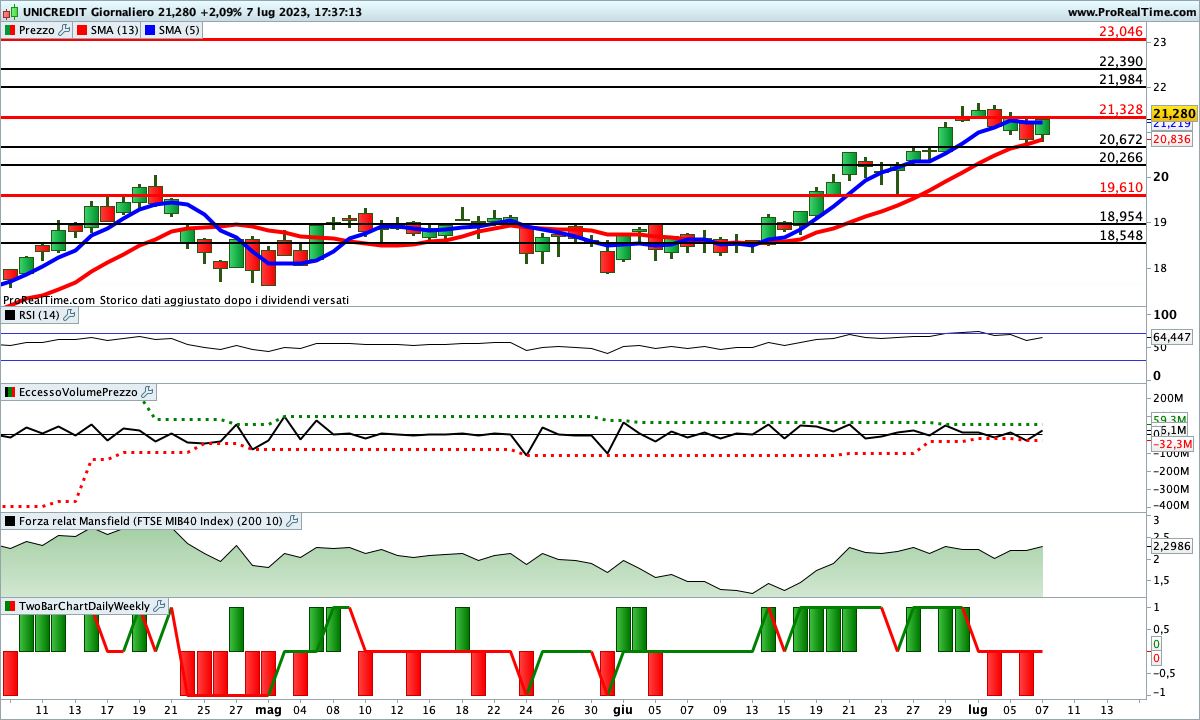Select the RSI (14) indicator label
This screenshot has width=1200, height=720.
(x=39, y=315)
